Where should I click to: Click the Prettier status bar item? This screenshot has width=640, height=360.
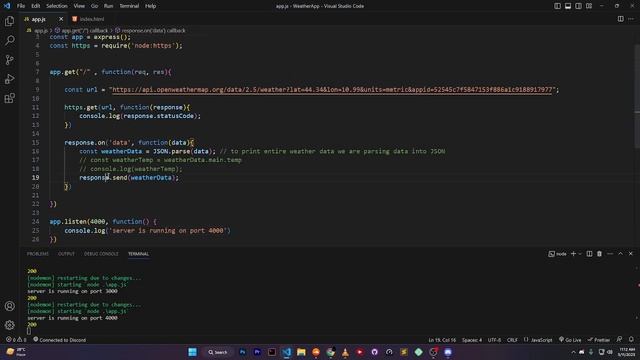tap(598, 340)
